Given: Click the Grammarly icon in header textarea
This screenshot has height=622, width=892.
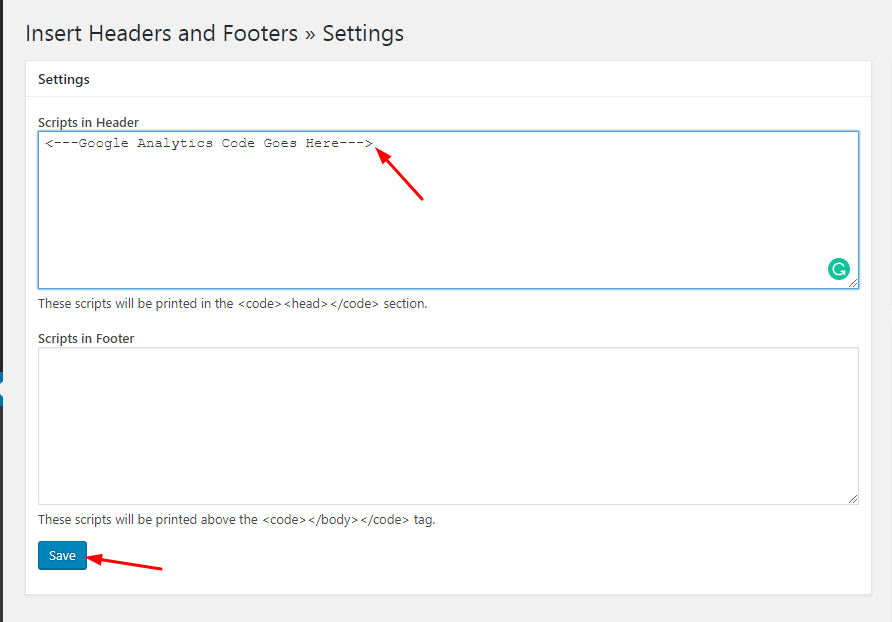Looking at the screenshot, I should tap(839, 268).
